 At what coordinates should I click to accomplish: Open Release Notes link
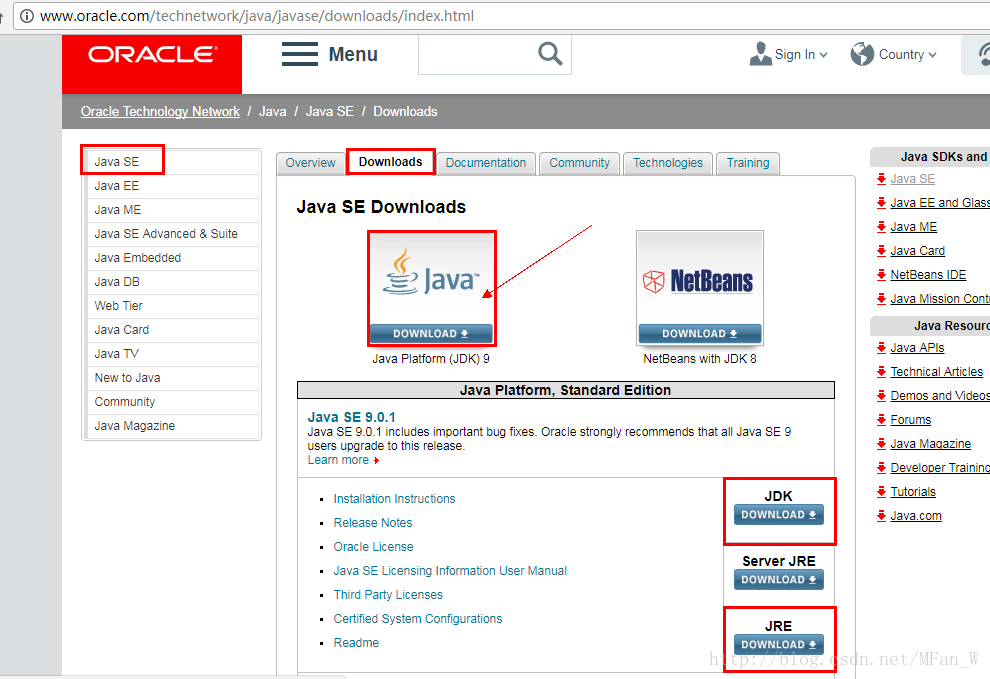click(373, 523)
